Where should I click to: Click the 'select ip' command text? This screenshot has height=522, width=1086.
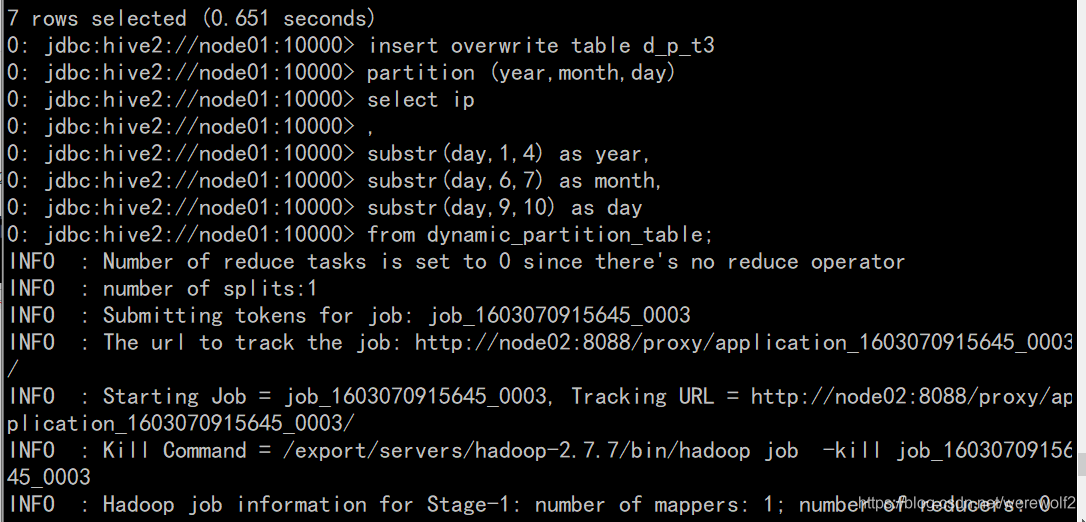(421, 100)
